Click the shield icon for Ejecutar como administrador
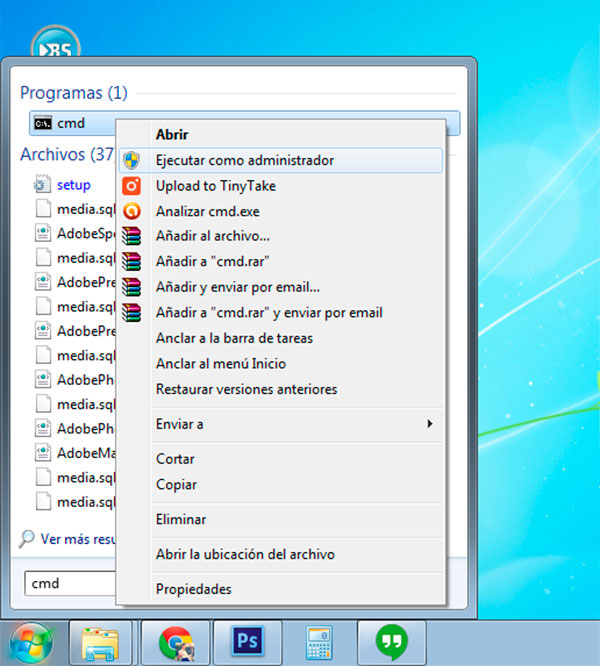Image resolution: width=600 pixels, height=666 pixels. pyautogui.click(x=132, y=160)
